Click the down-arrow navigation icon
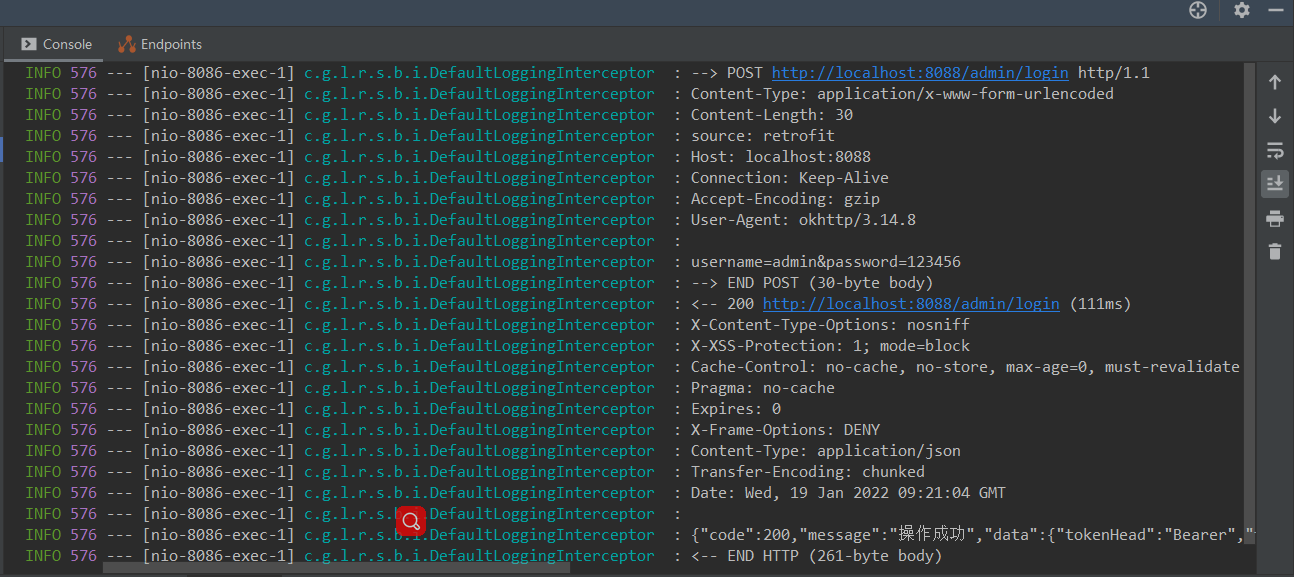This screenshot has height=577, width=1294. 1275,115
